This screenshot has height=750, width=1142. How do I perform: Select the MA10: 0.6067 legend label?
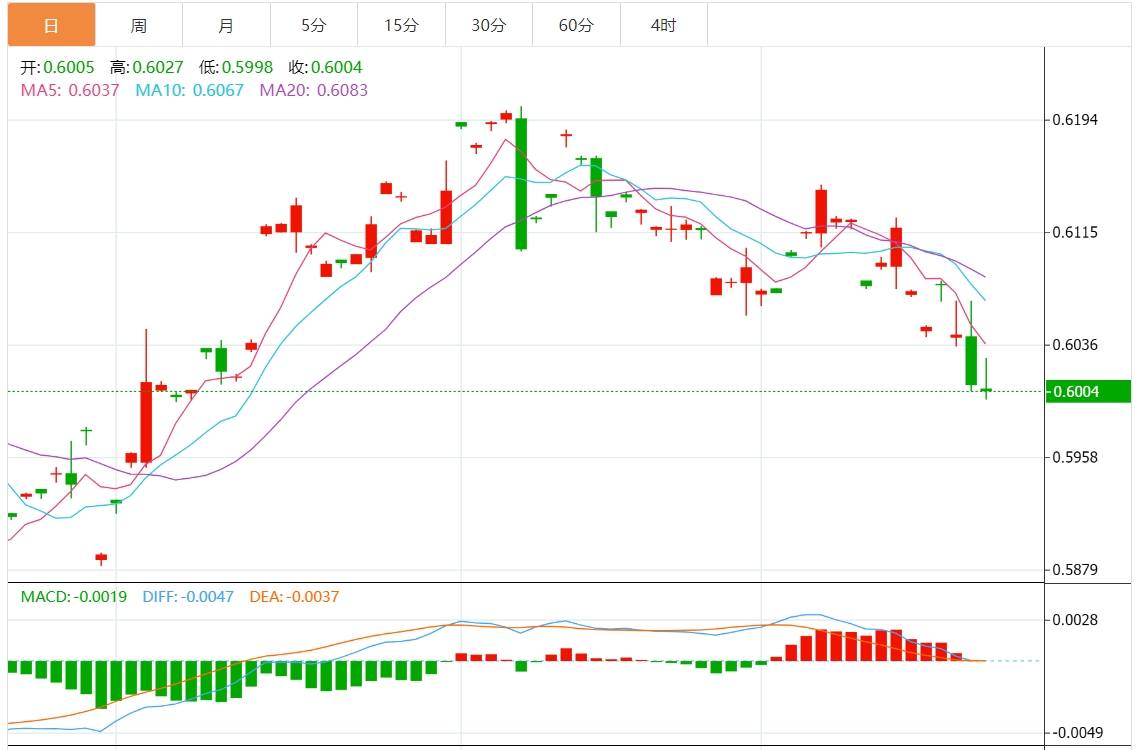tap(189, 90)
